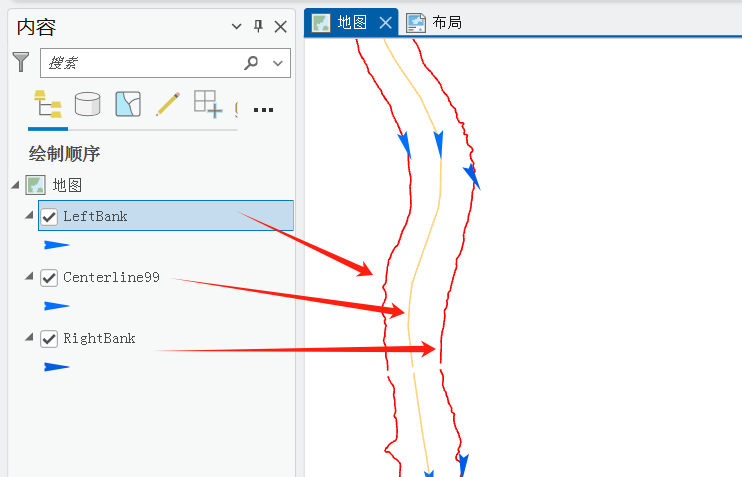Viewport: 742px width, 477px height.
Task: Open Contents pane options chevron
Action: (236, 26)
